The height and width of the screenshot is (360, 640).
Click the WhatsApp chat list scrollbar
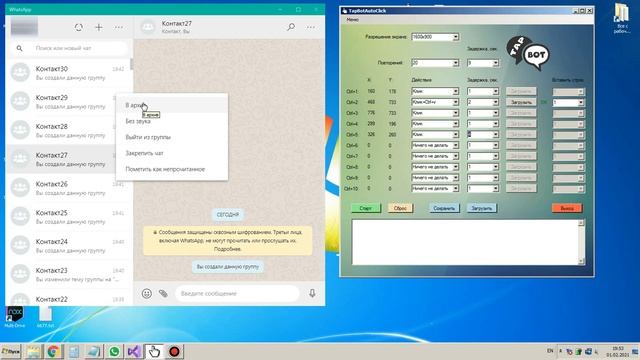[131, 64]
